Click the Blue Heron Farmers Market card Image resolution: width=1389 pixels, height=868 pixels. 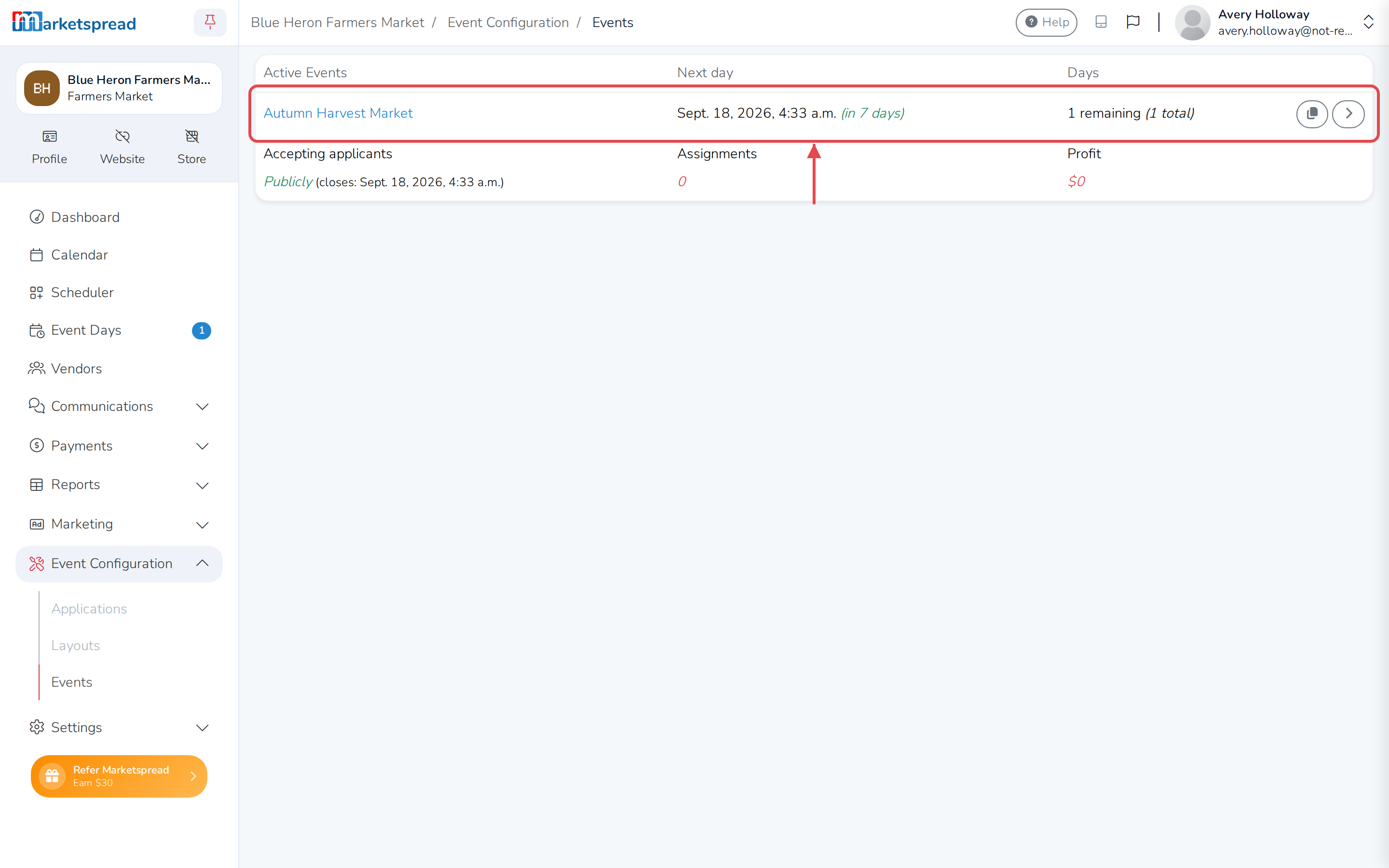[119, 88]
